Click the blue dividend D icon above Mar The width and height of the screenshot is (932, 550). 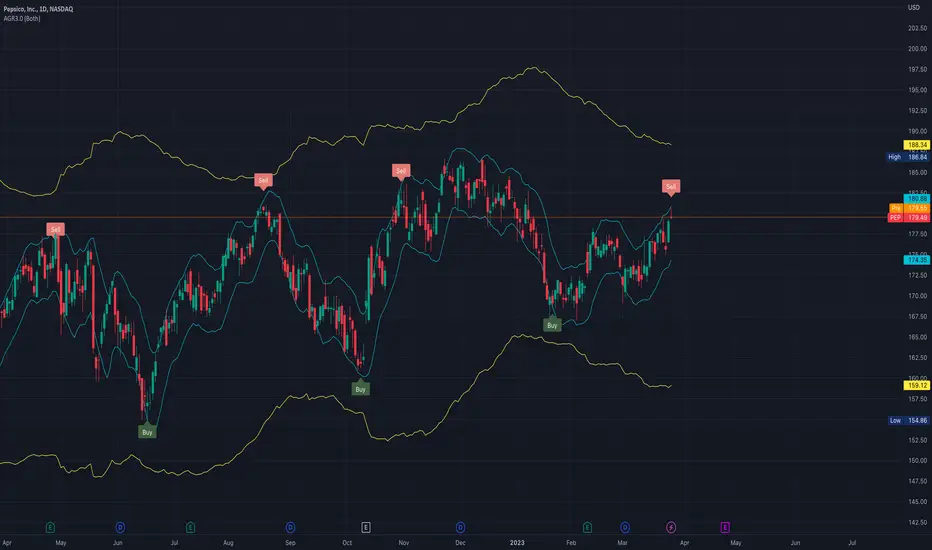pyautogui.click(x=625, y=527)
